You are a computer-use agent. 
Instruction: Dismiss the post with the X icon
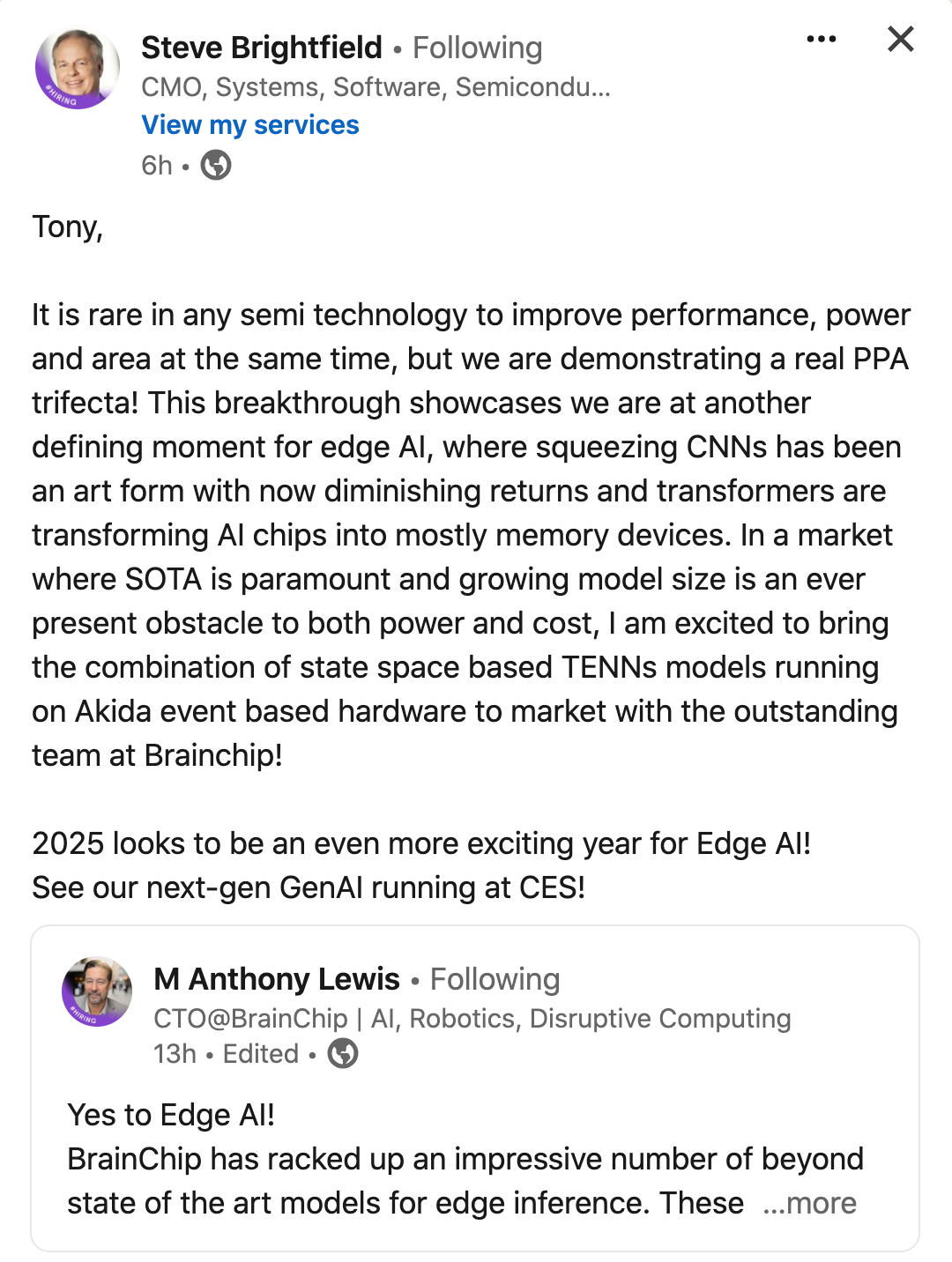900,39
